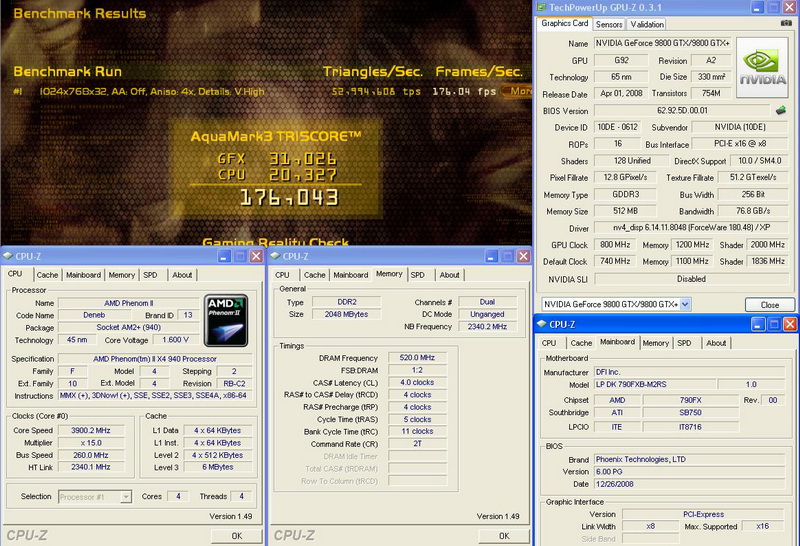
Task: Click the HT Link 2340.1 MHz value
Action: pyautogui.click(x=90, y=467)
